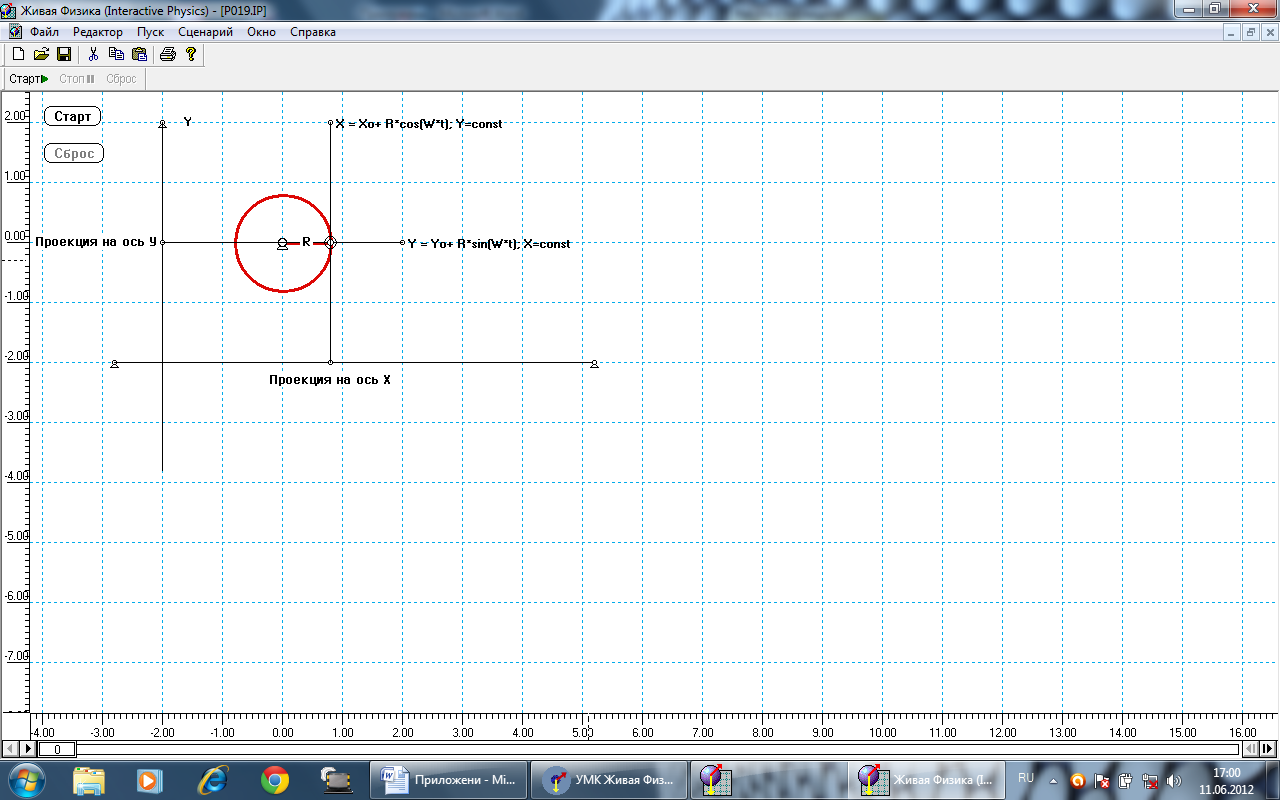Step frame forward next to frame counter
This screenshot has width=1280, height=800.
point(27,748)
